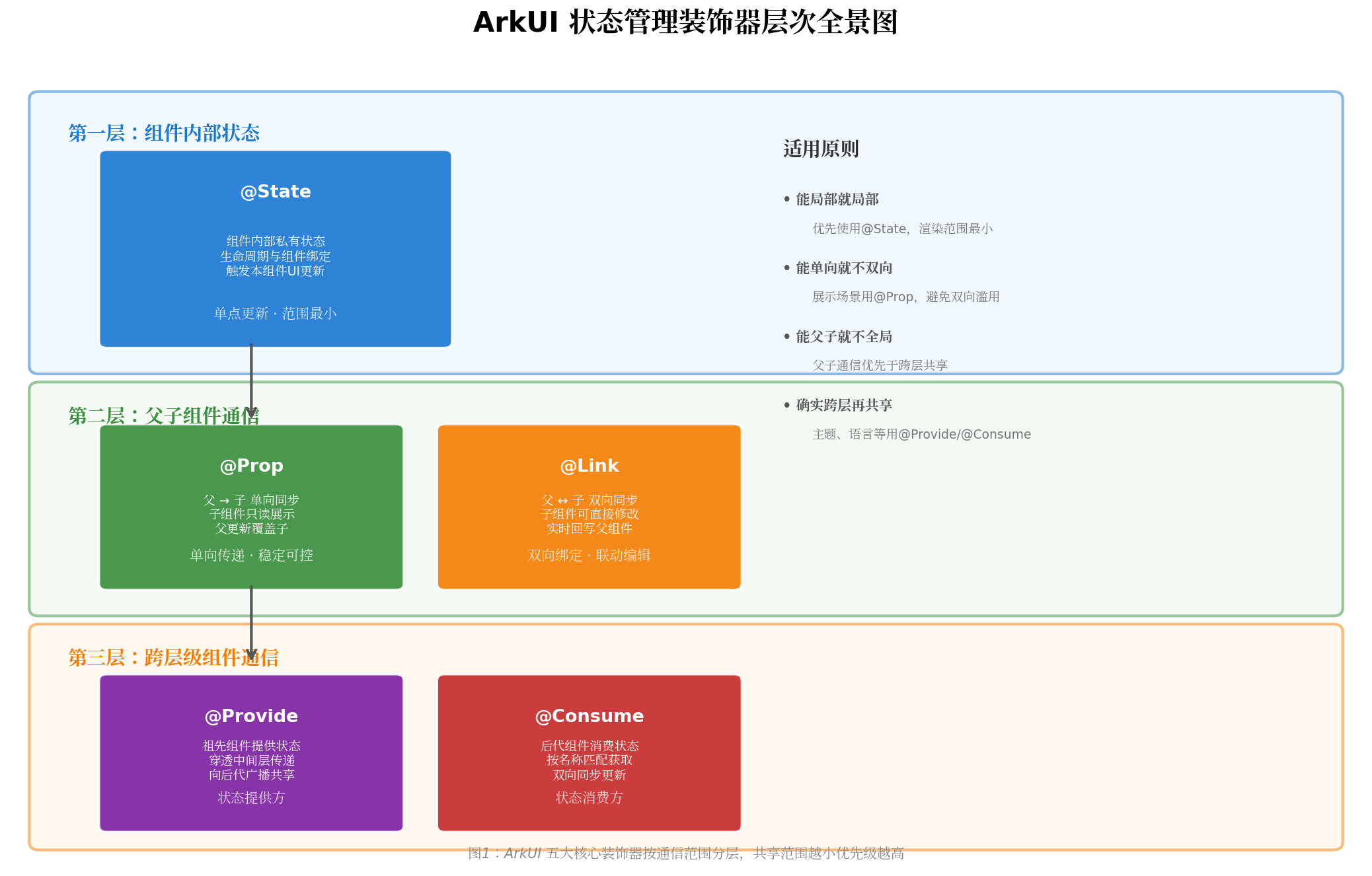Click the text "向后代广播共享"
Image resolution: width=1372 pixels, height=876 pixels.
(x=251, y=775)
